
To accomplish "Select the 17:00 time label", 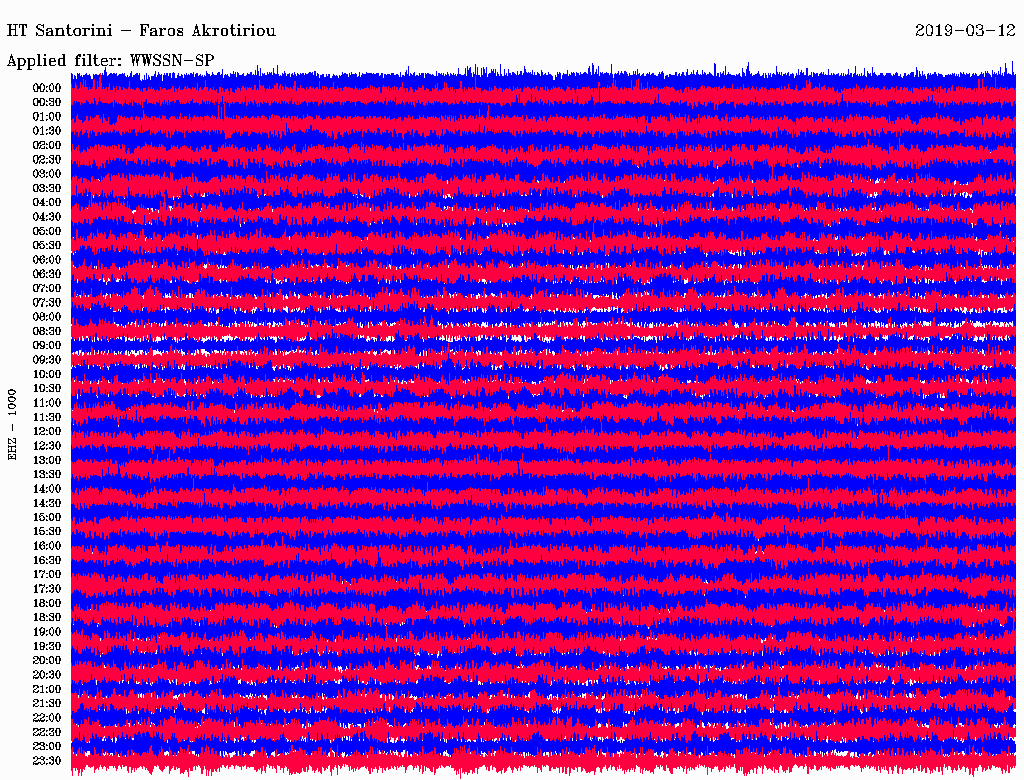I will (x=47, y=575).
